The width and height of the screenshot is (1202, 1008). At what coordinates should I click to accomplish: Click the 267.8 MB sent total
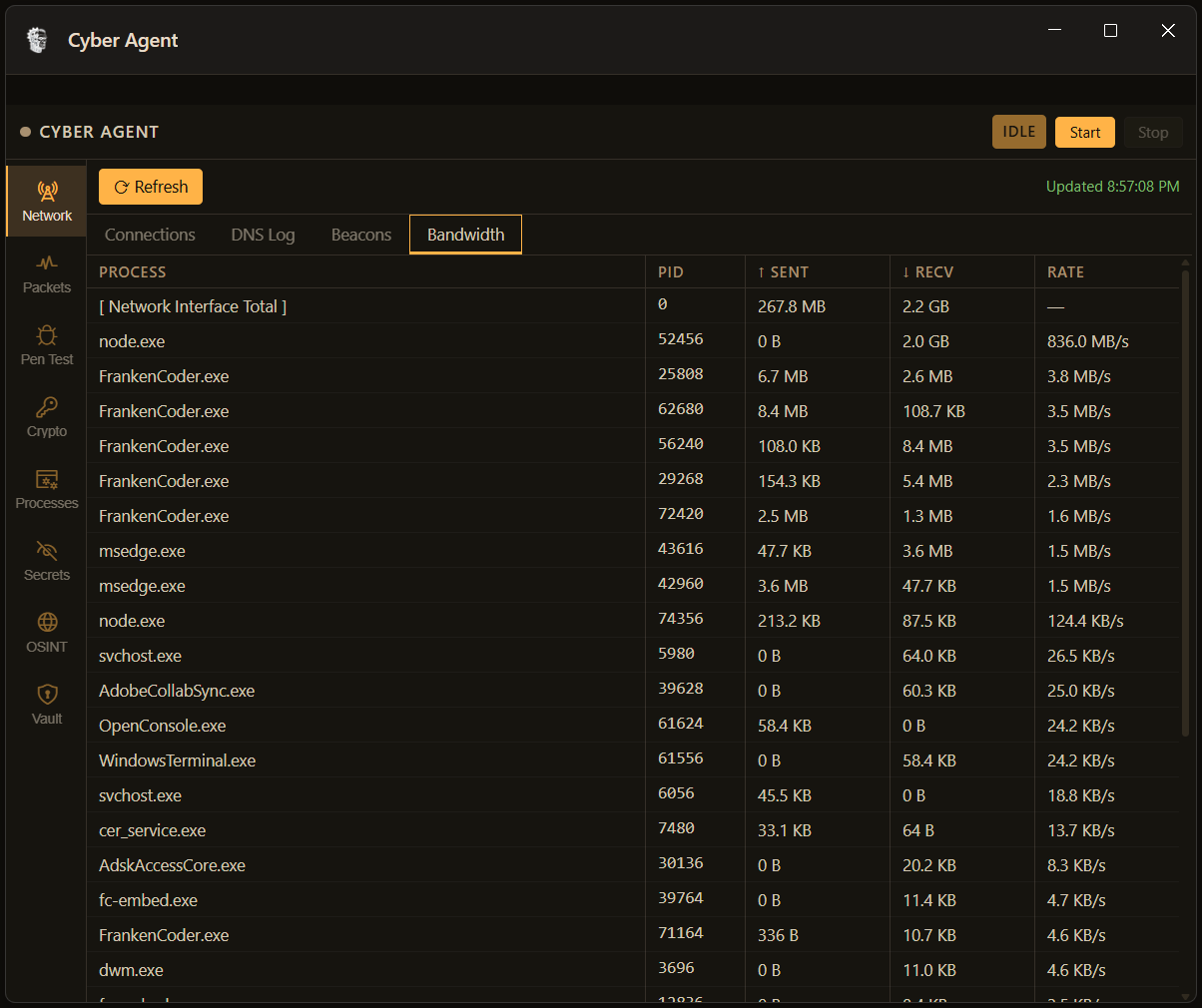792,306
